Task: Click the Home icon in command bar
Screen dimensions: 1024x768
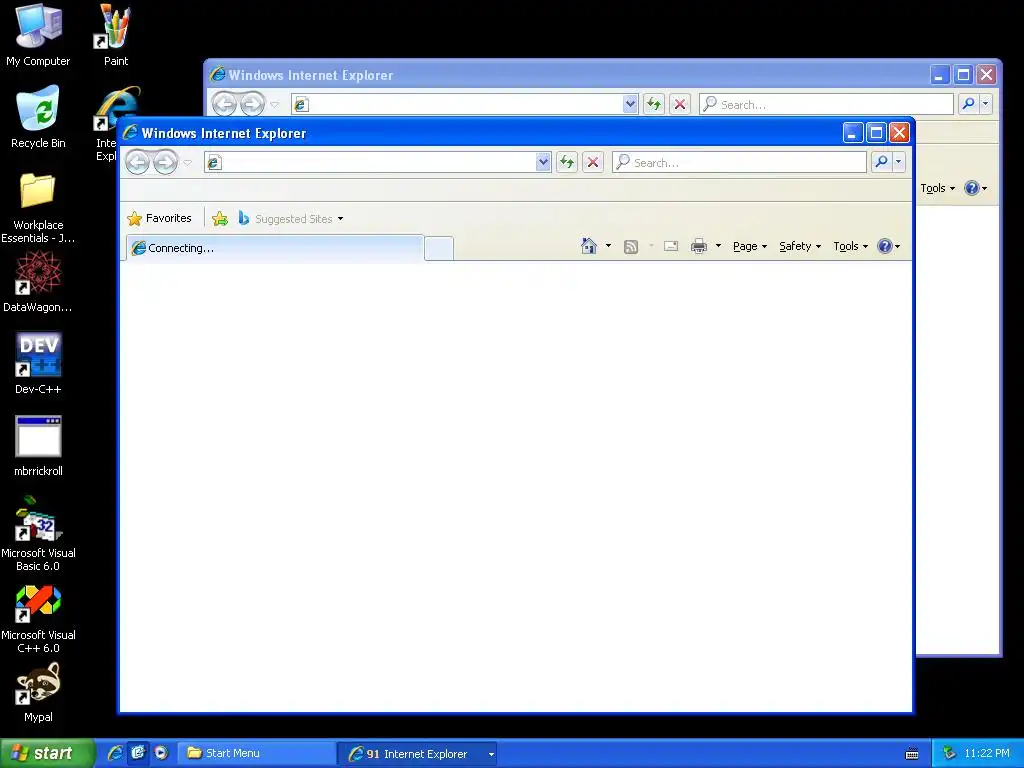Action: (588, 246)
